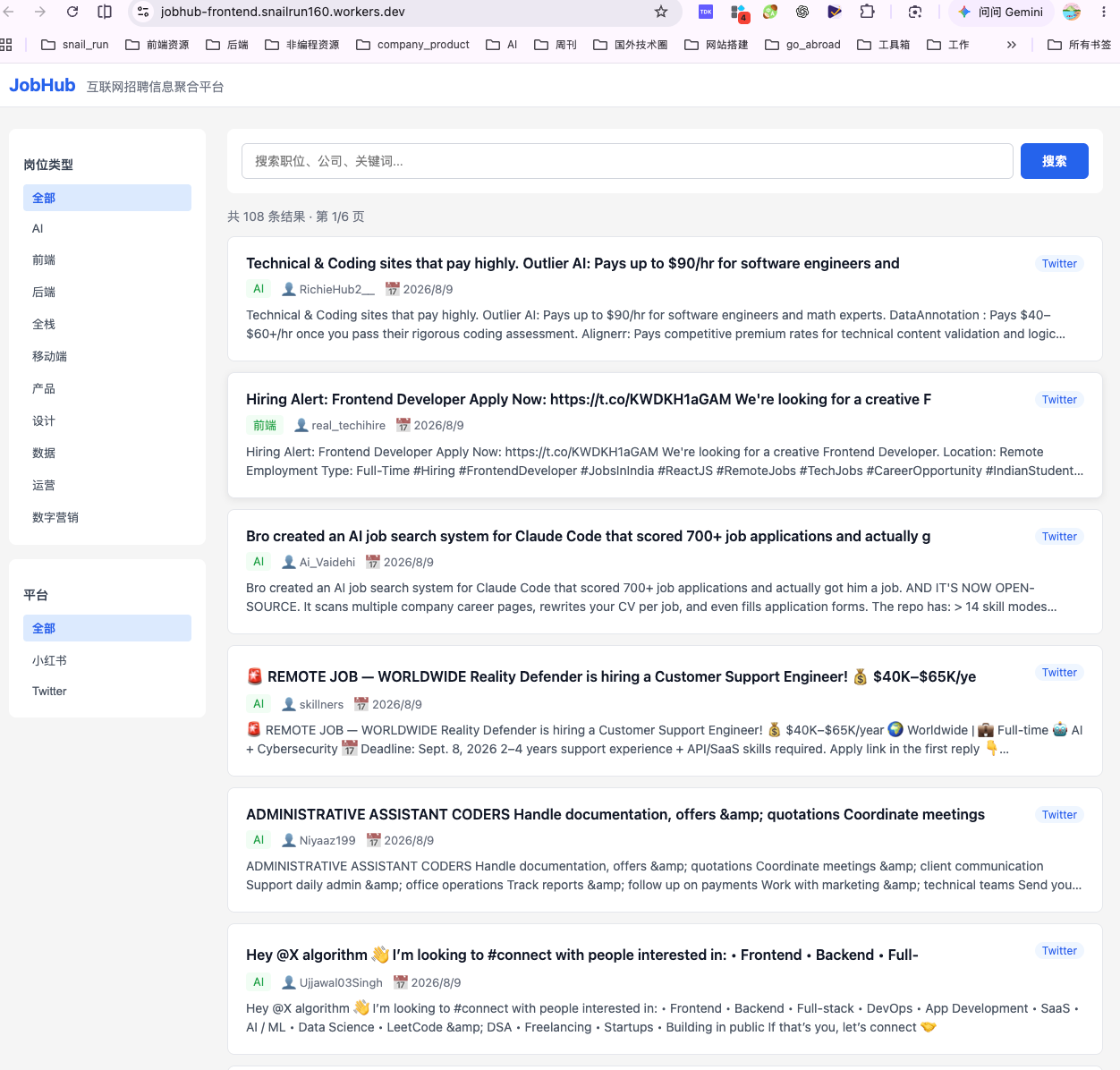Click author real_techihire

[x=340, y=425]
